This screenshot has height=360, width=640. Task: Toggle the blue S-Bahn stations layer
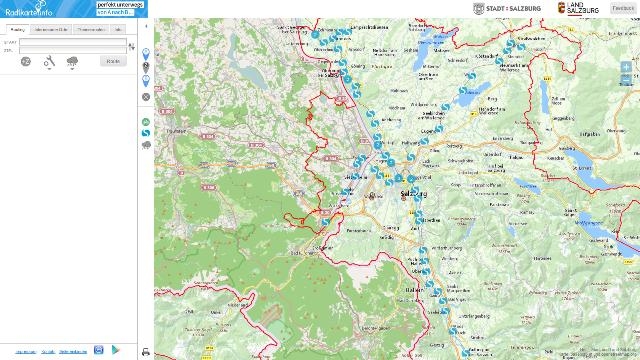click(146, 133)
